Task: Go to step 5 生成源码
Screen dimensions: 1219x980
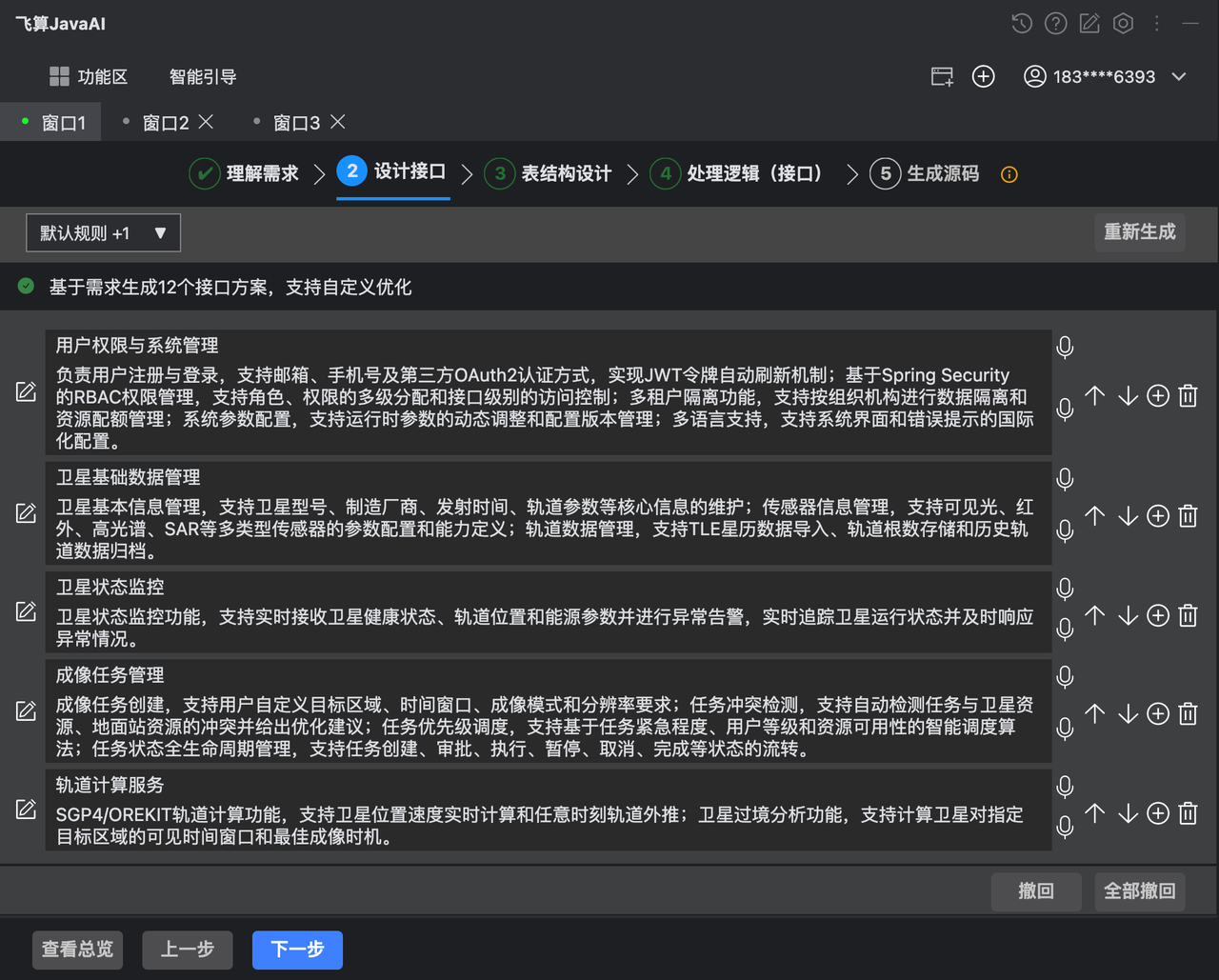Action: tap(925, 173)
